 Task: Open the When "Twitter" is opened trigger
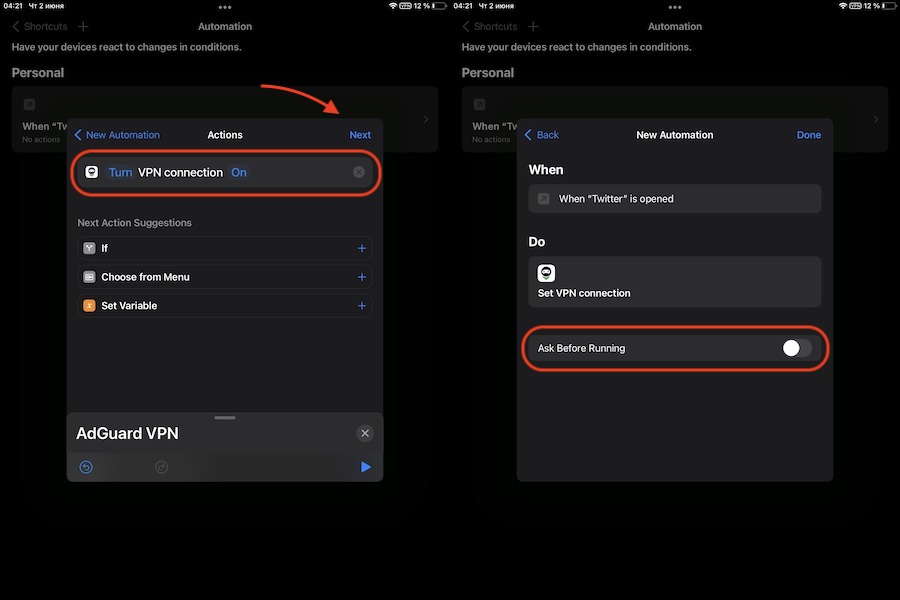[675, 199]
